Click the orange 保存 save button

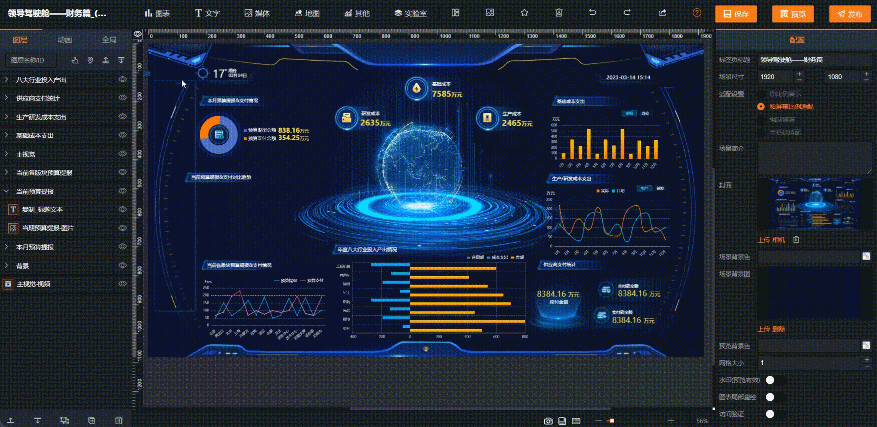(736, 14)
